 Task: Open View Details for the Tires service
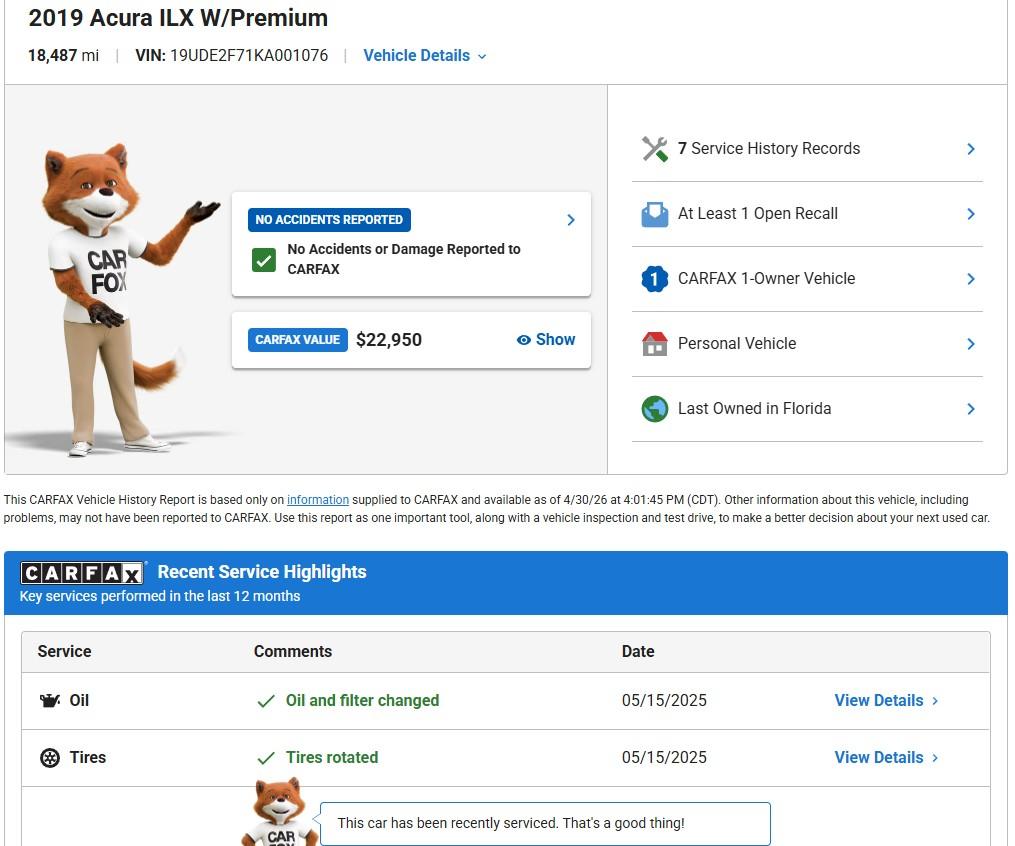886,757
